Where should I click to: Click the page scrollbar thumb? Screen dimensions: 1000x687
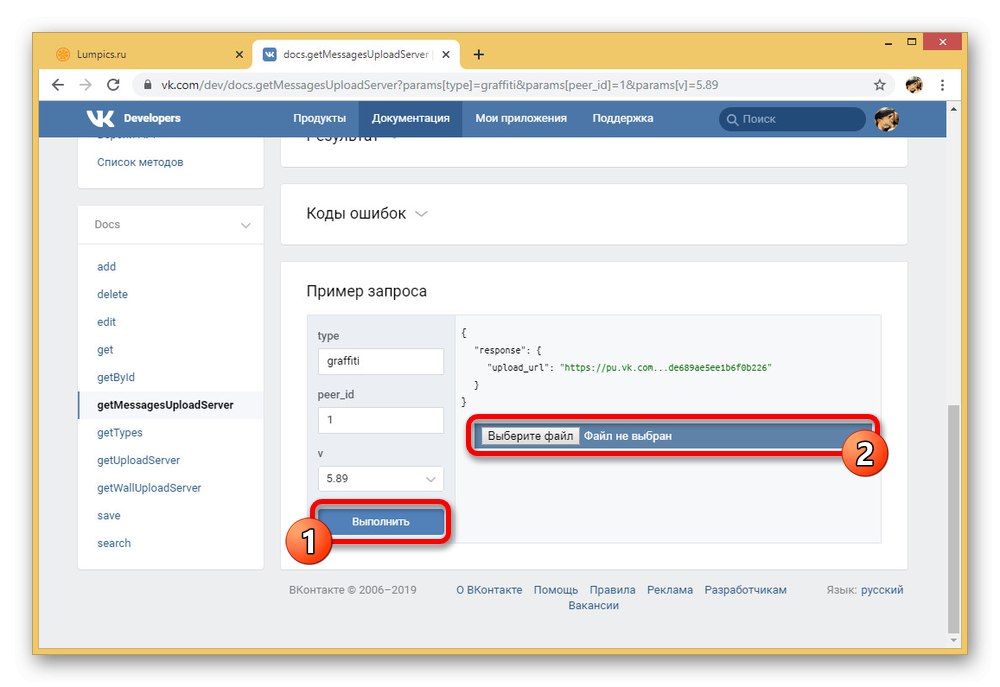coord(953,517)
